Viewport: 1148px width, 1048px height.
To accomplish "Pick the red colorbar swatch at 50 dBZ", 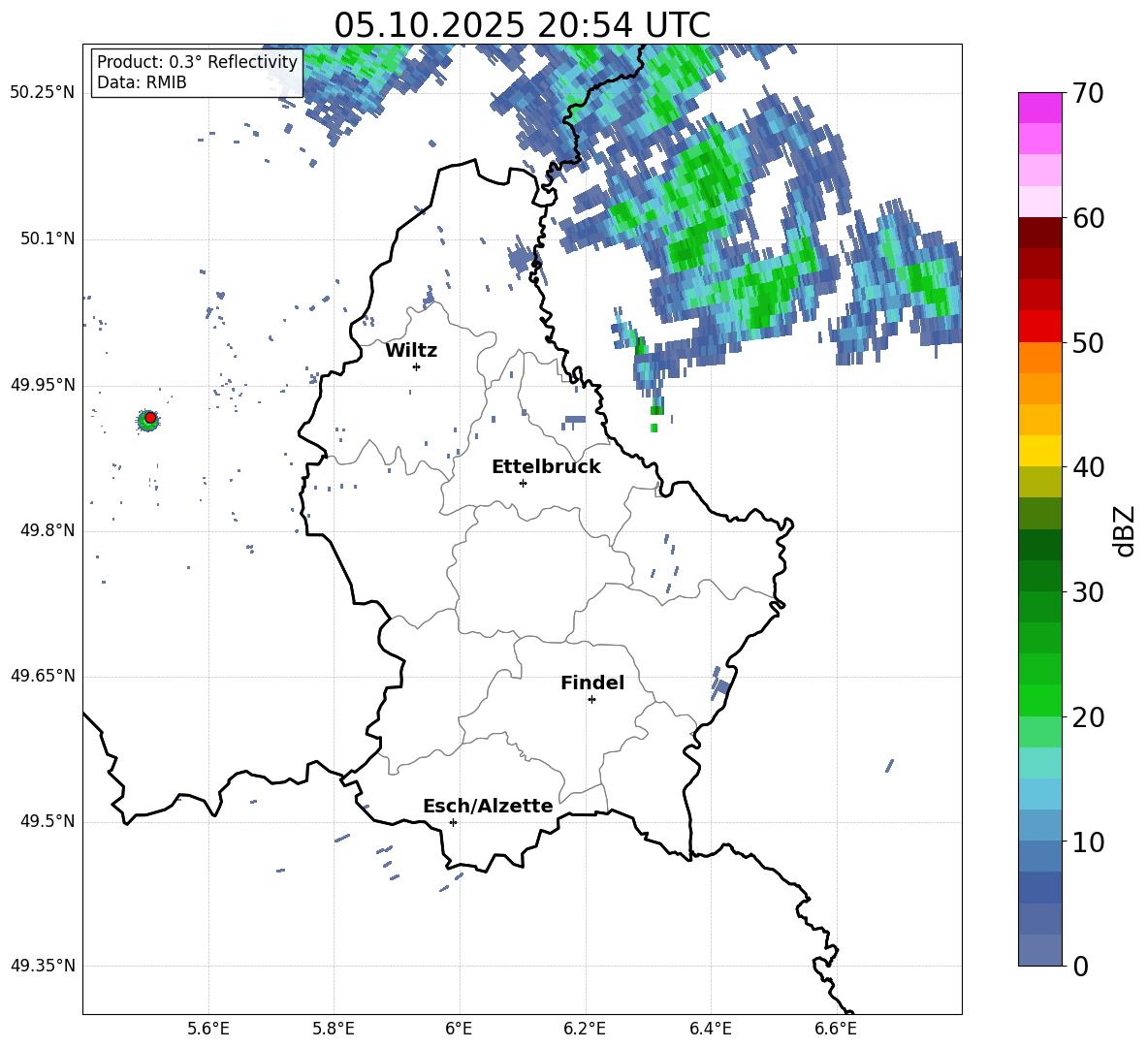I will [x=1039, y=327].
